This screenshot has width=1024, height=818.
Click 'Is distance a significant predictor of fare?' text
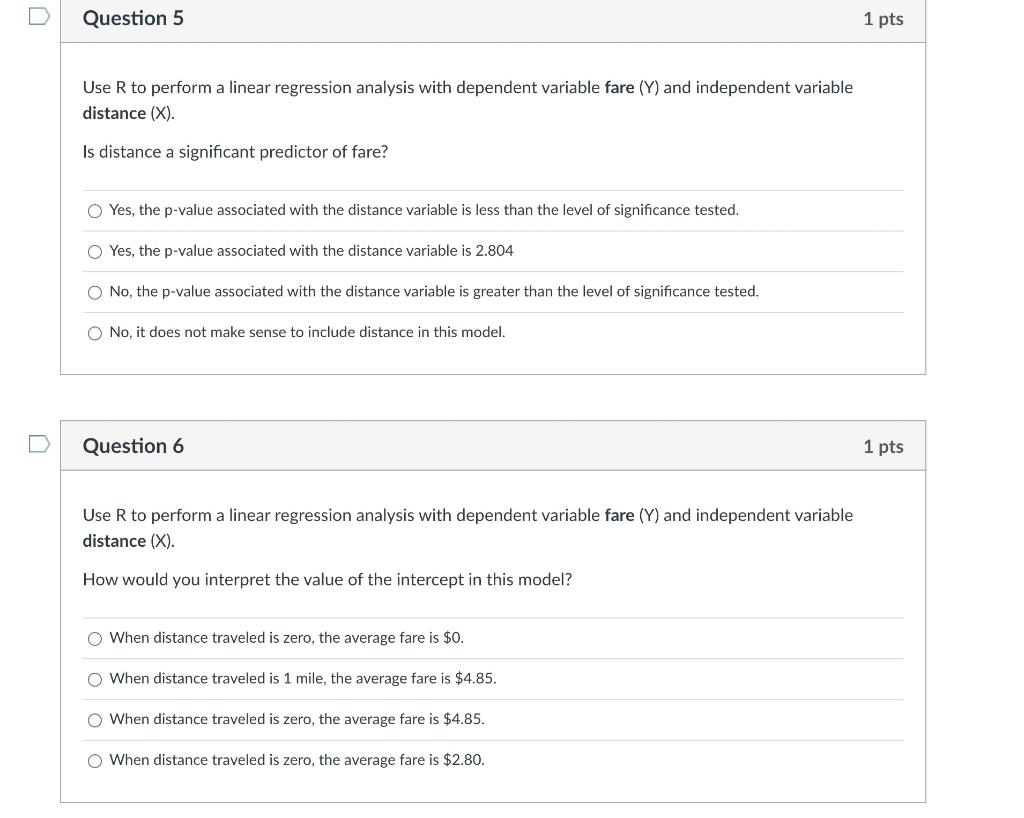[235, 152]
